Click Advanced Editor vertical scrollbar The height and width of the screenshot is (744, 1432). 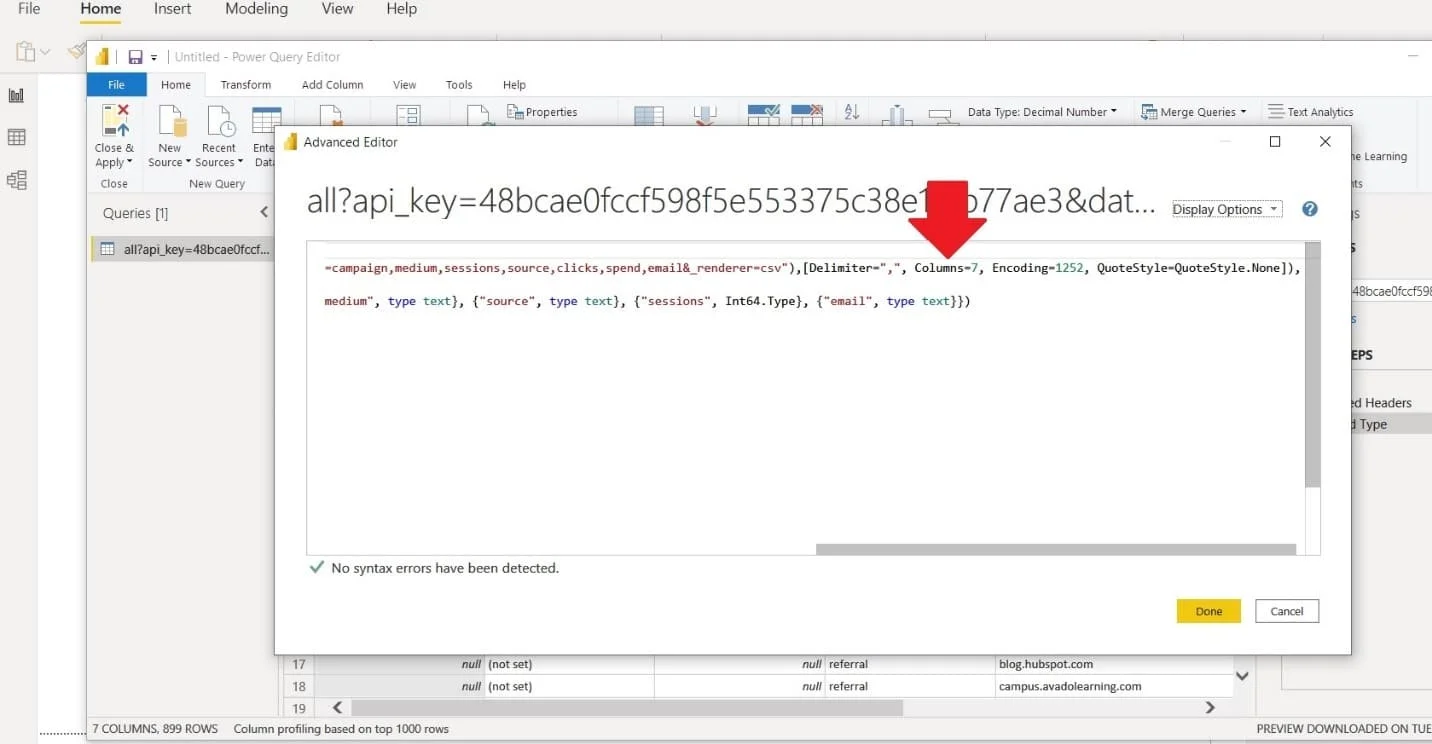1313,365
